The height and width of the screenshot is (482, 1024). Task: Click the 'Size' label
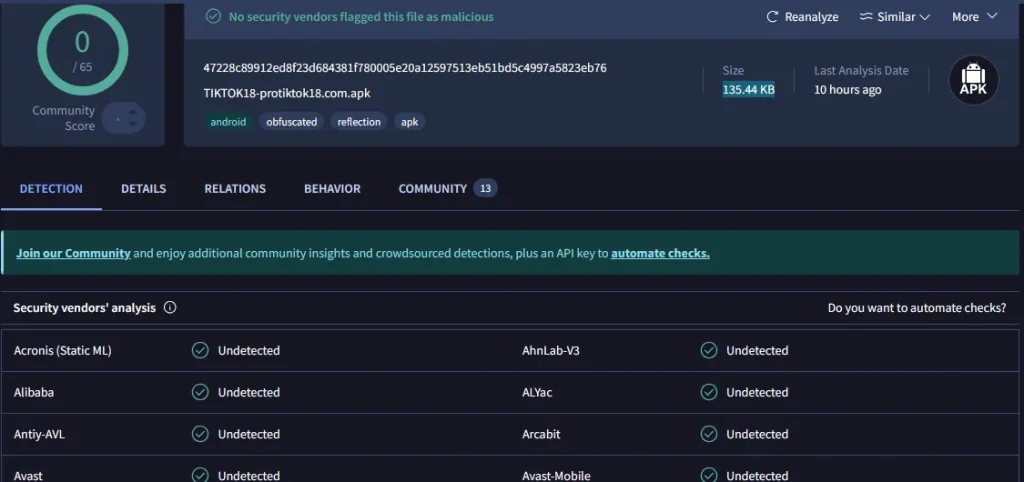733,71
